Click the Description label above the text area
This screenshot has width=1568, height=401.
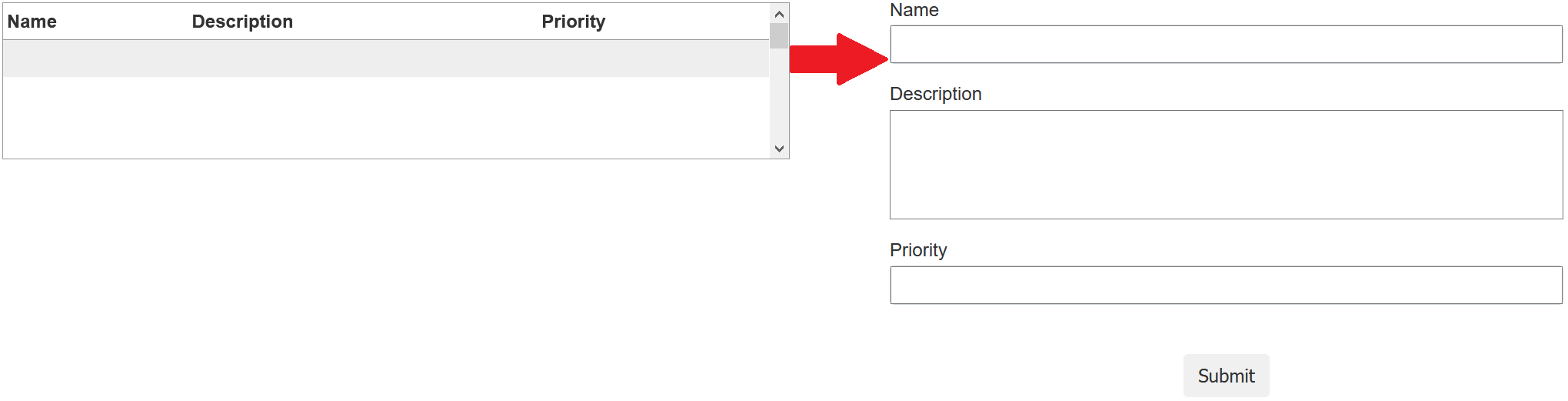tap(935, 94)
